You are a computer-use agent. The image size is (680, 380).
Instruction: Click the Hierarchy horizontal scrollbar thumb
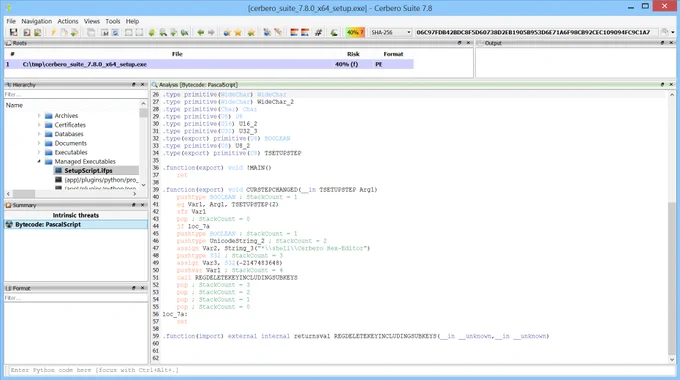pyautogui.click(x=23, y=193)
